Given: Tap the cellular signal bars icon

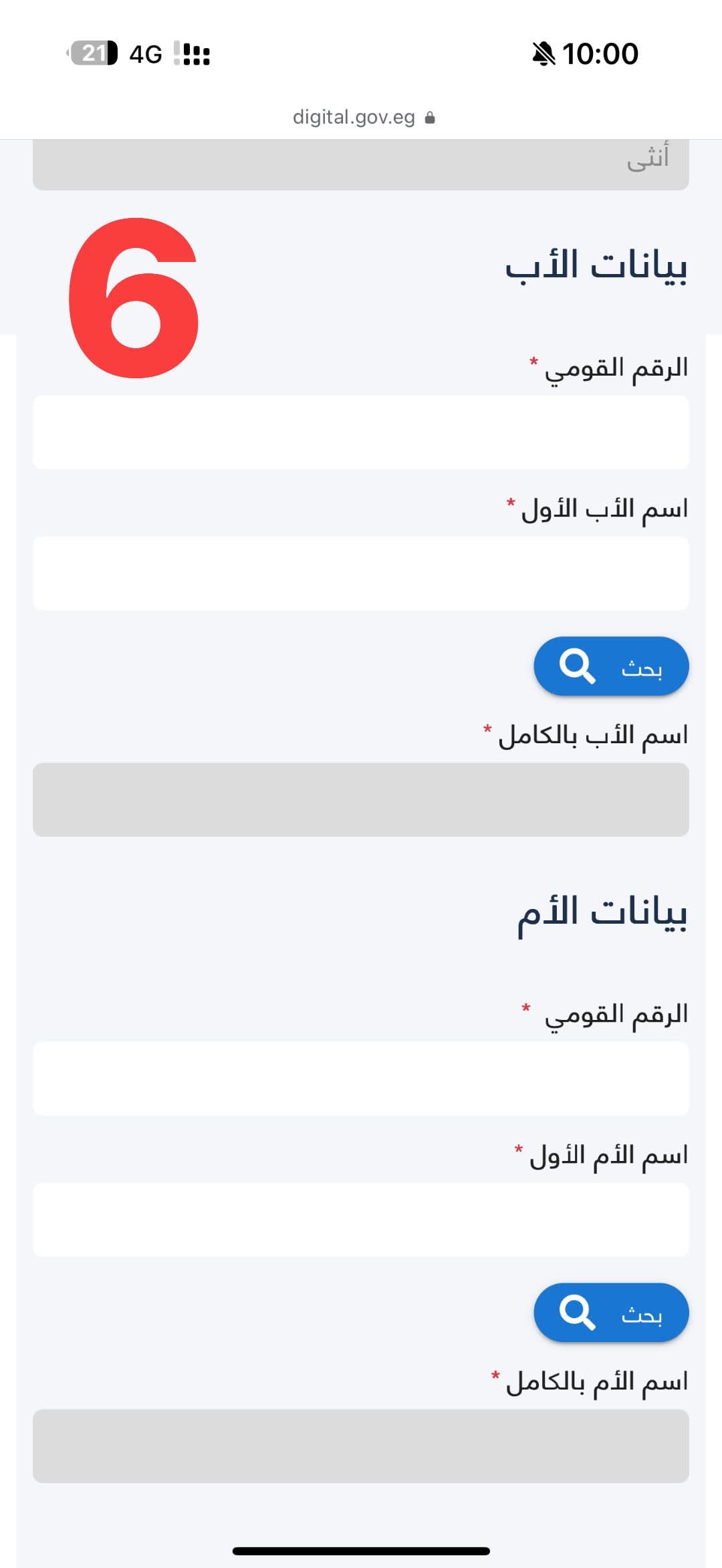Looking at the screenshot, I should point(193,55).
